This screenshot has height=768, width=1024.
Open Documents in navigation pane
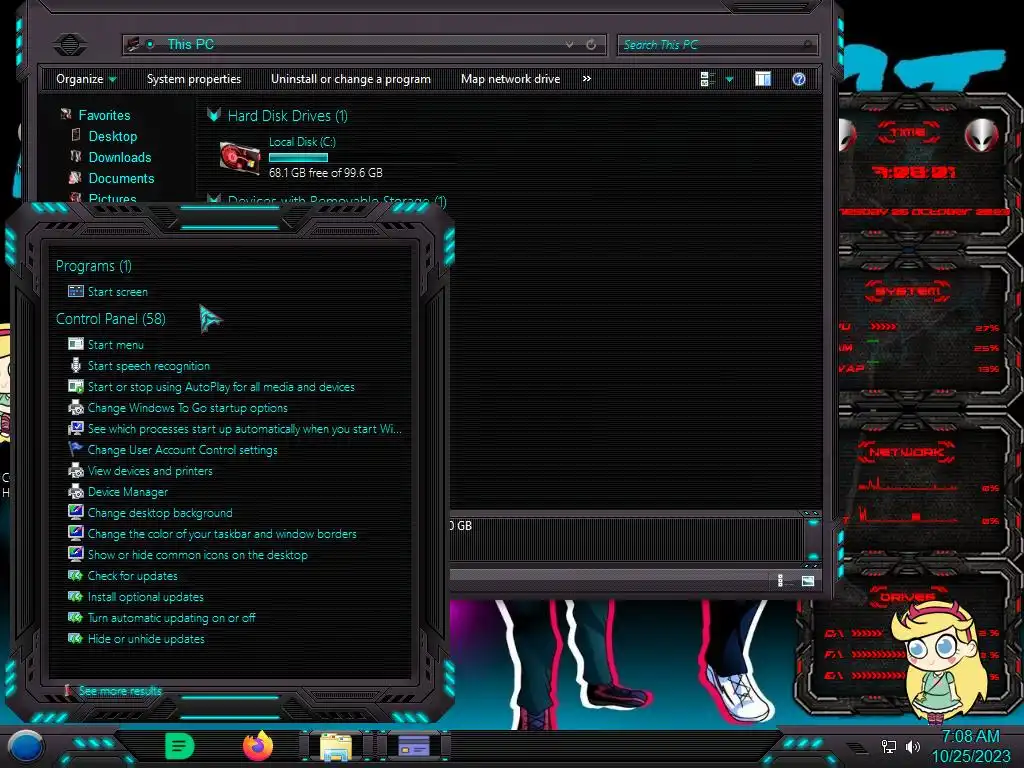121,178
